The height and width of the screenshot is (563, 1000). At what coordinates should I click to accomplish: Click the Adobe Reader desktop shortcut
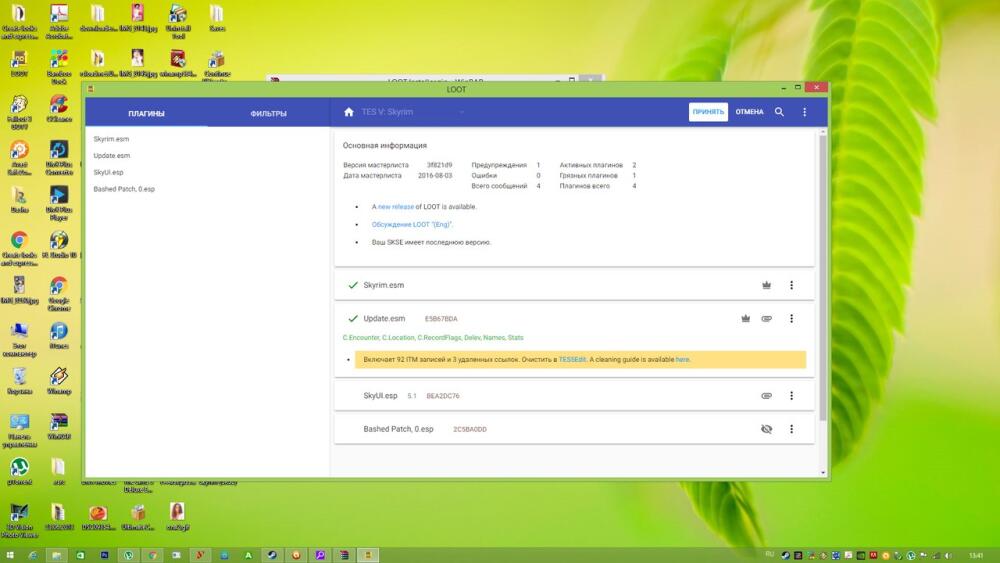point(59,21)
